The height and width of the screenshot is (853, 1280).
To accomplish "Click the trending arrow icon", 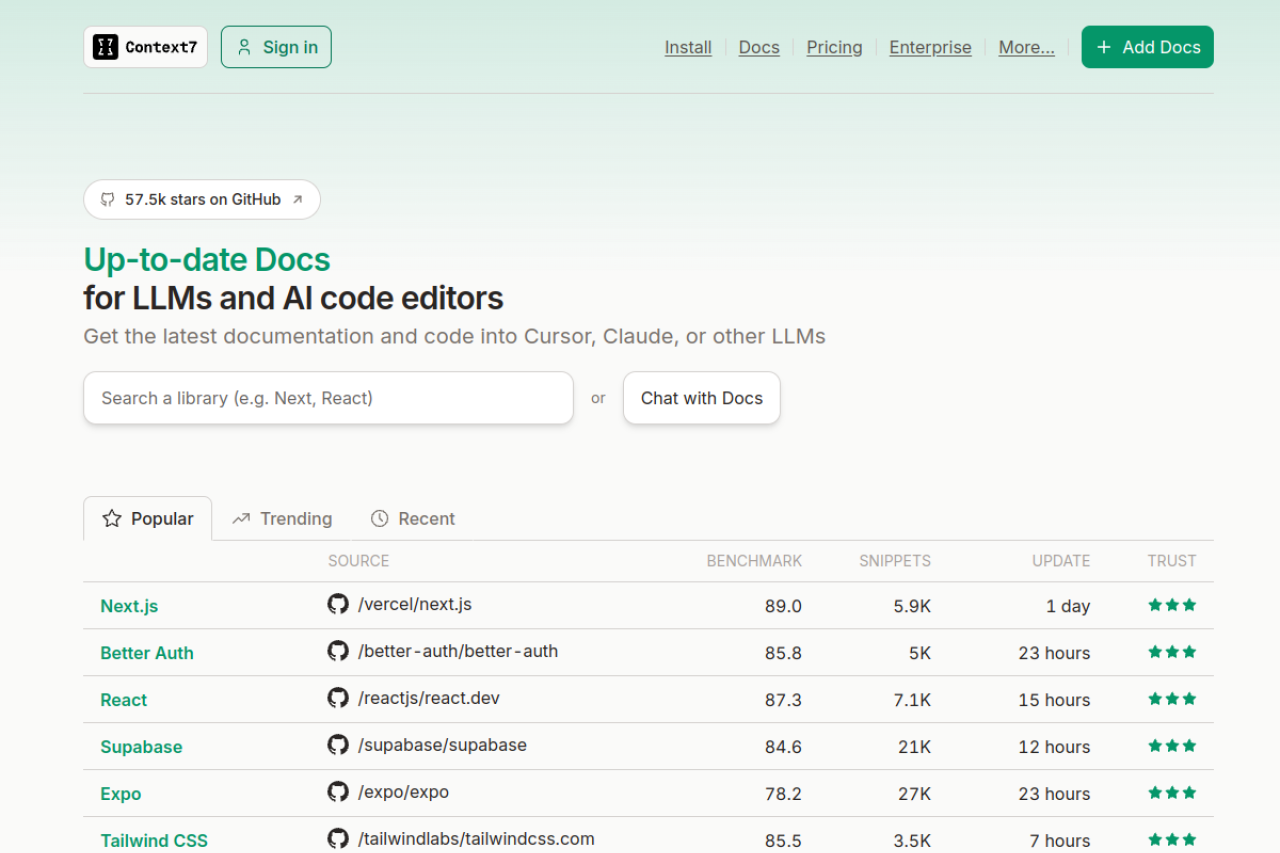I will point(241,518).
